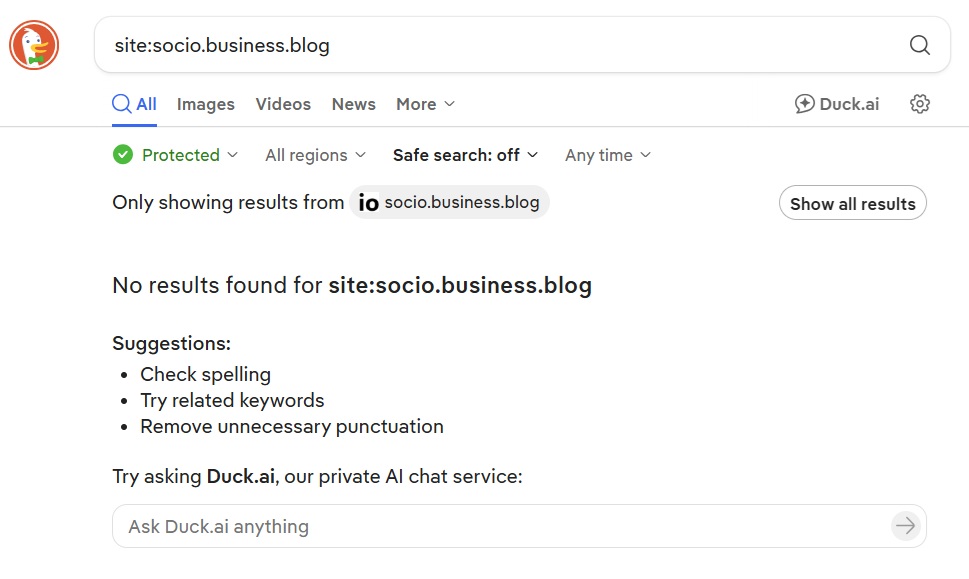This screenshot has width=969, height=579.
Task: Go to the News tab
Action: tap(353, 104)
